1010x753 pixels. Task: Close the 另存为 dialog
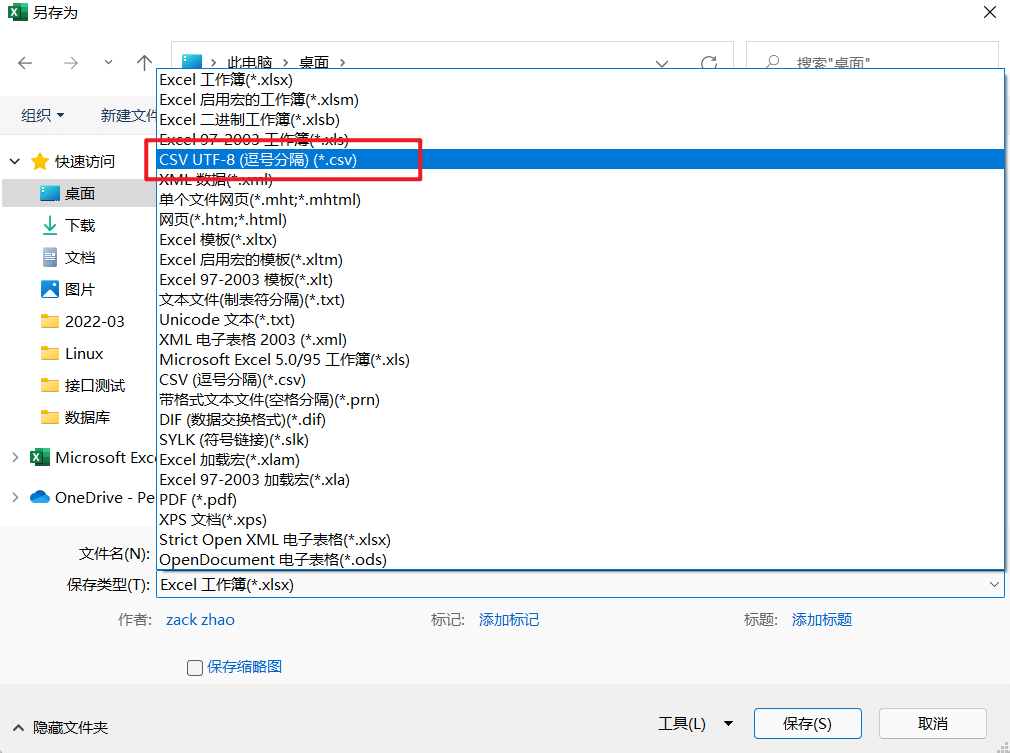990,12
